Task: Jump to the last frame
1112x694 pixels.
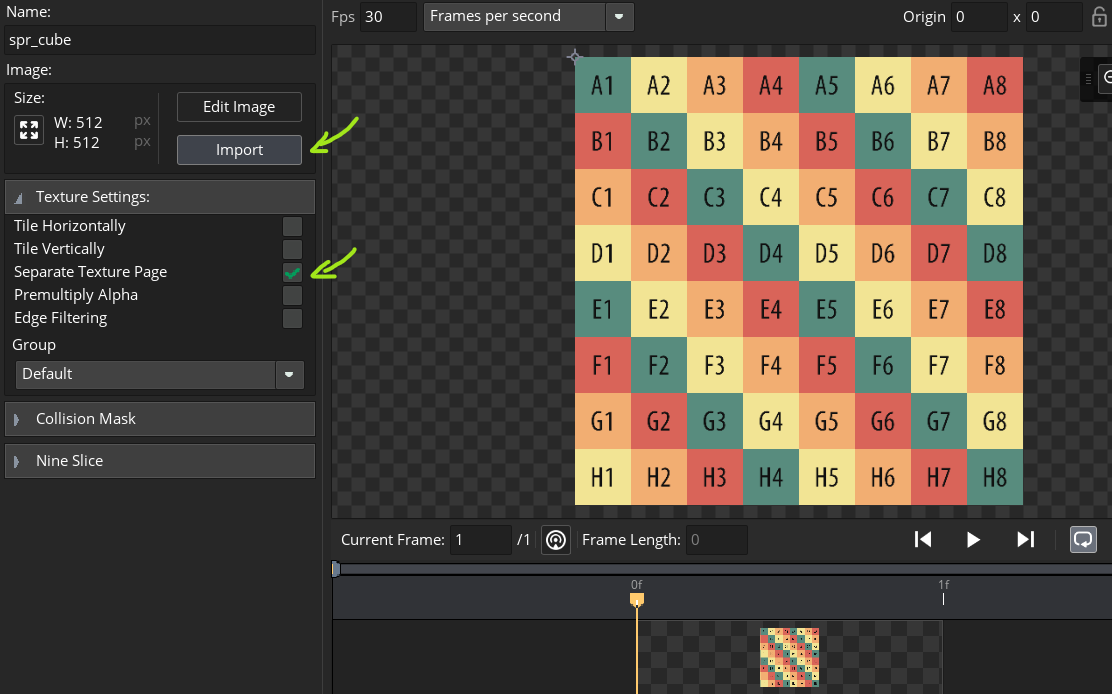Action: pyautogui.click(x=1025, y=539)
